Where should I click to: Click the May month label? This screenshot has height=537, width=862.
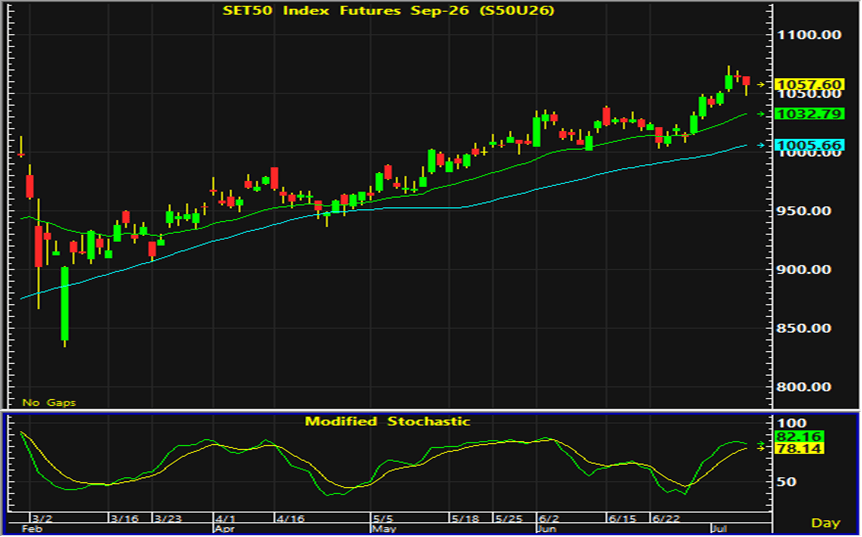[x=384, y=529]
